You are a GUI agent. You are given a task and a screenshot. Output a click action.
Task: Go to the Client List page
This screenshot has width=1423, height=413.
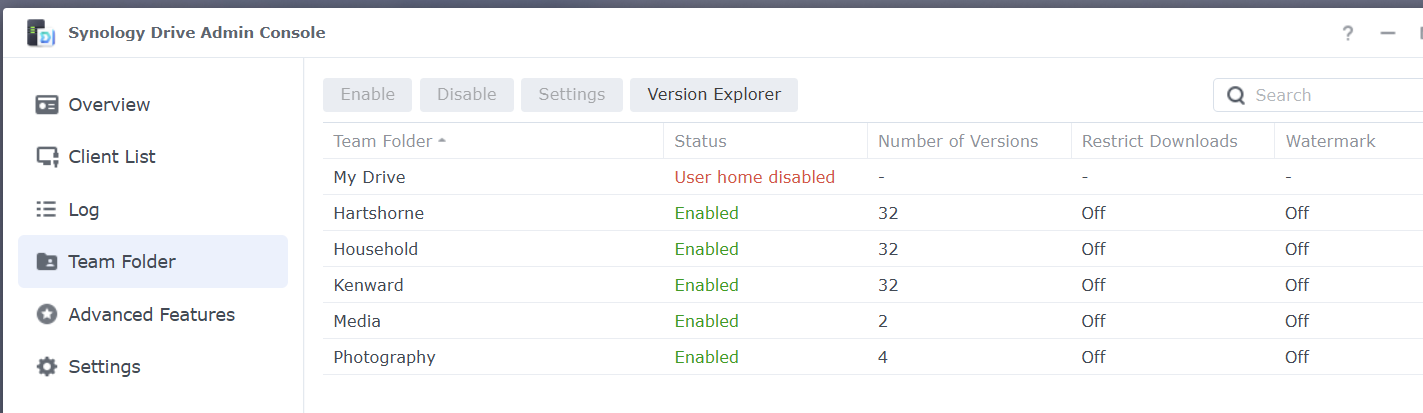tap(111, 157)
